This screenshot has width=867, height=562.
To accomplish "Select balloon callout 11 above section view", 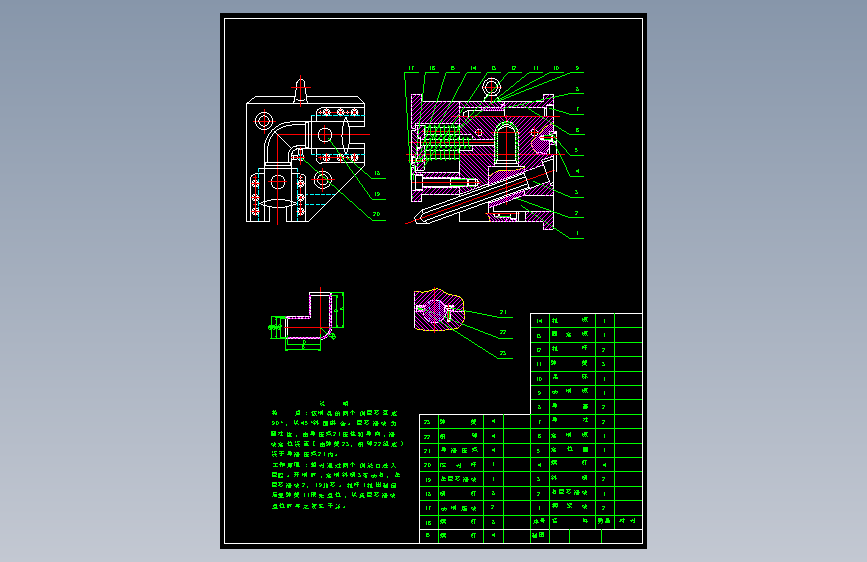I will (536, 69).
